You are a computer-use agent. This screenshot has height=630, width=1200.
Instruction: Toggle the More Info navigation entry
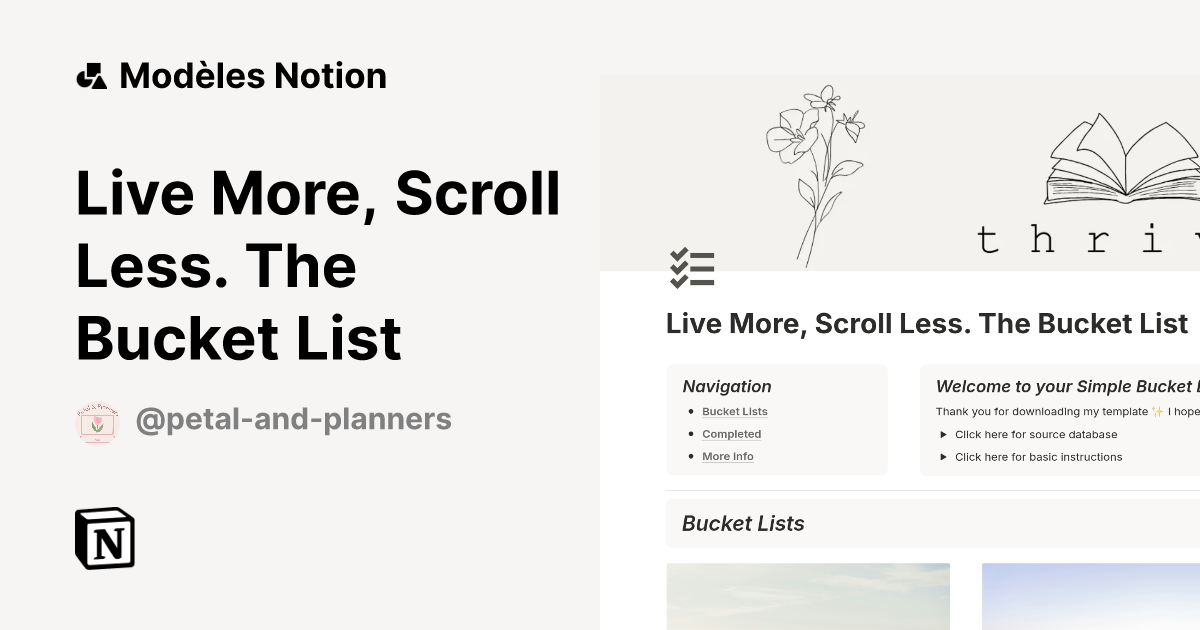pos(728,456)
